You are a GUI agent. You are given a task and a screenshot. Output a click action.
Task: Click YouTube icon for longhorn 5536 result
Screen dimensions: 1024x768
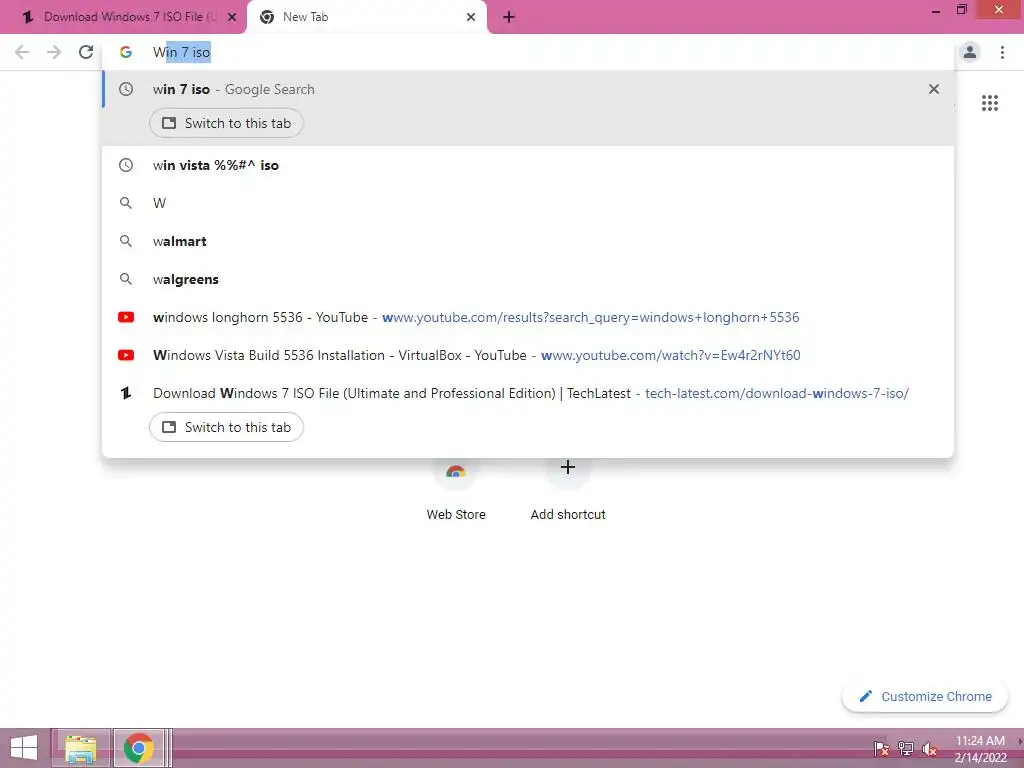click(x=126, y=317)
